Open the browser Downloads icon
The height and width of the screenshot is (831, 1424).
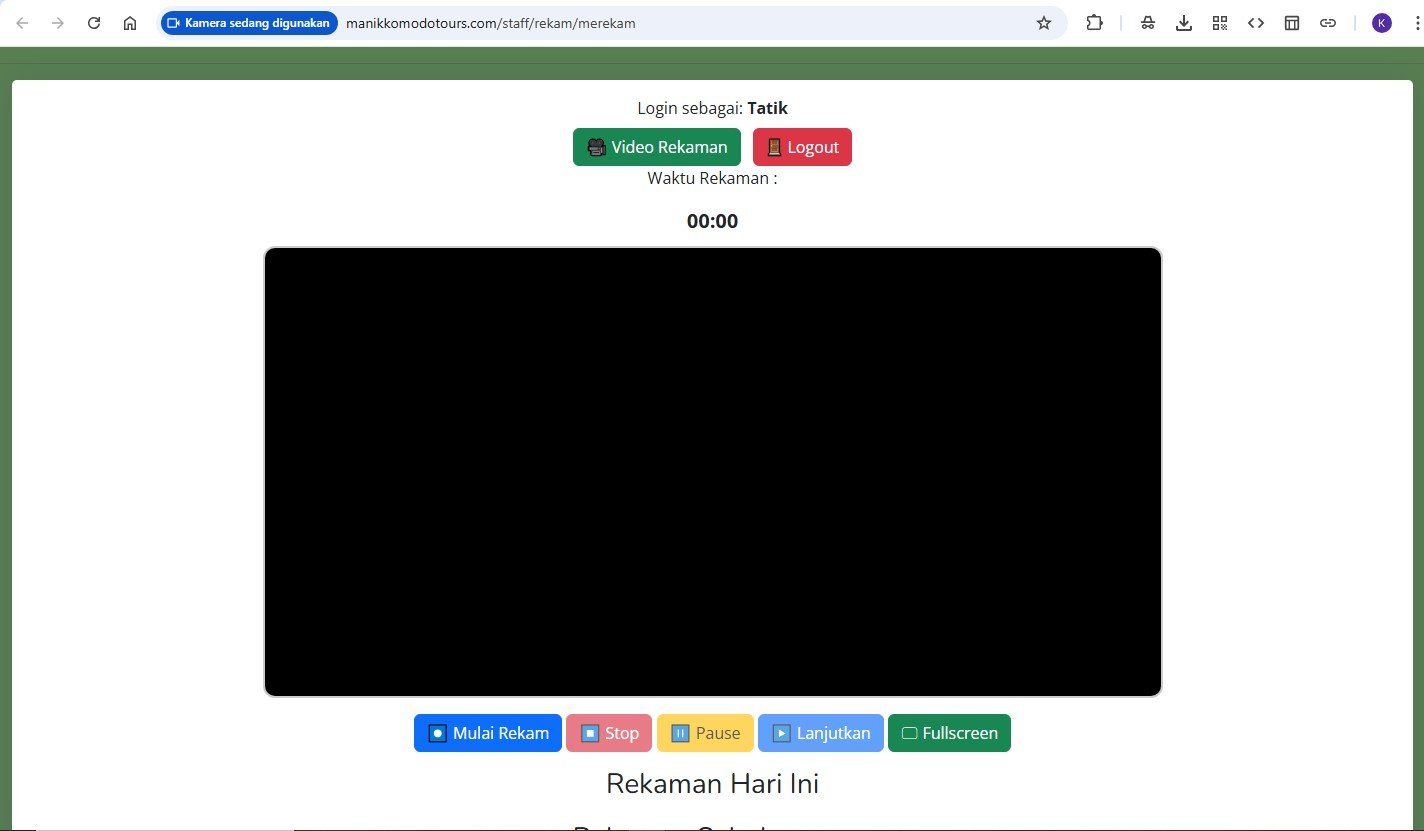[x=1184, y=23]
